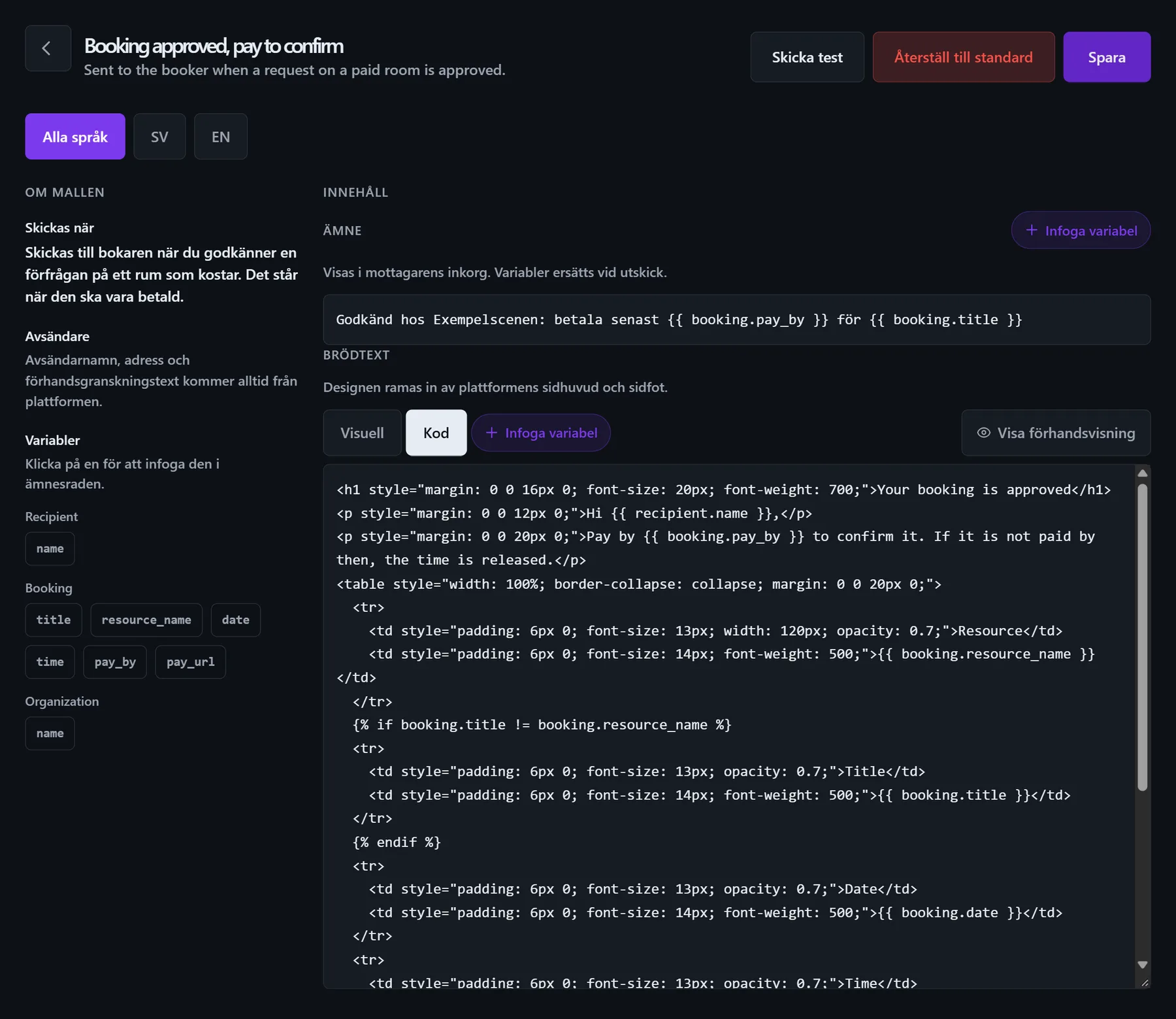1176x1019 pixels.
Task: Go back using the chevron arrow button
Action: click(48, 48)
